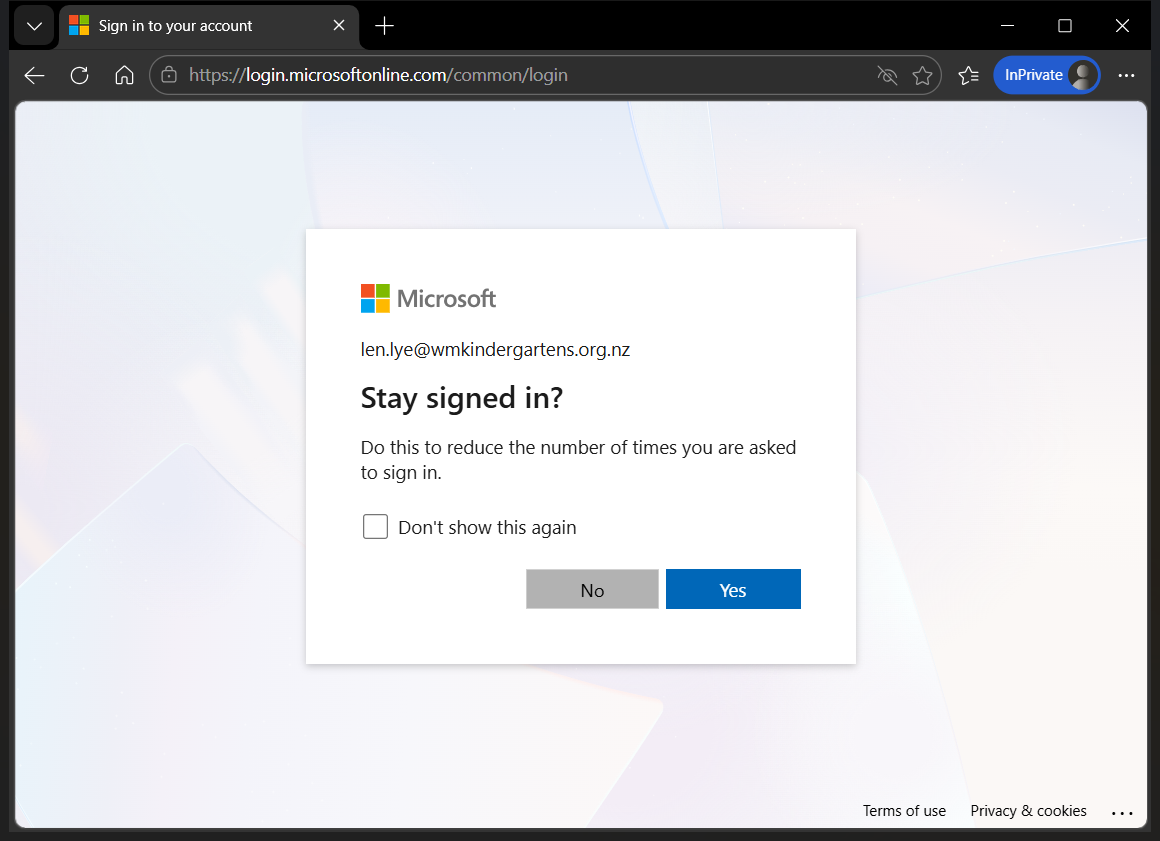Click Yes to stay signed in

(733, 589)
